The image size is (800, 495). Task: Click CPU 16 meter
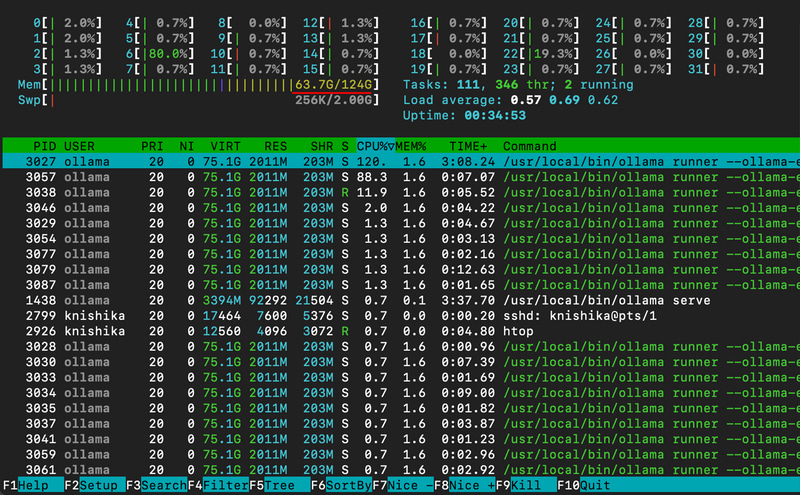(449, 23)
